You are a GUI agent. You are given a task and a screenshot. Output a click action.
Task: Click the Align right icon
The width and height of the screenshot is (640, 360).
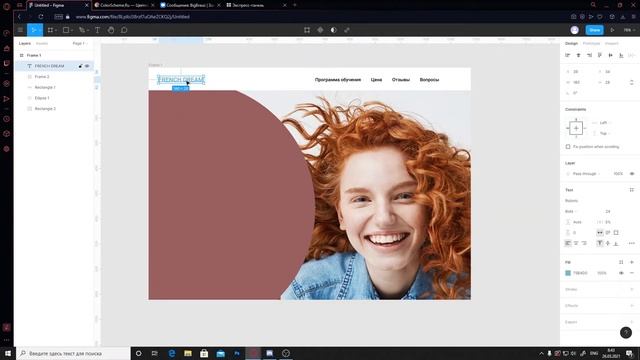coord(589,55)
